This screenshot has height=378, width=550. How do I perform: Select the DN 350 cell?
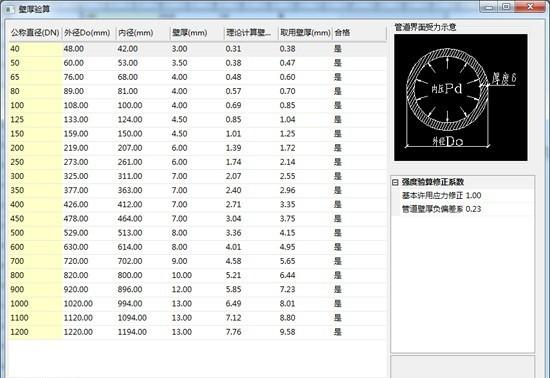pos(35,190)
